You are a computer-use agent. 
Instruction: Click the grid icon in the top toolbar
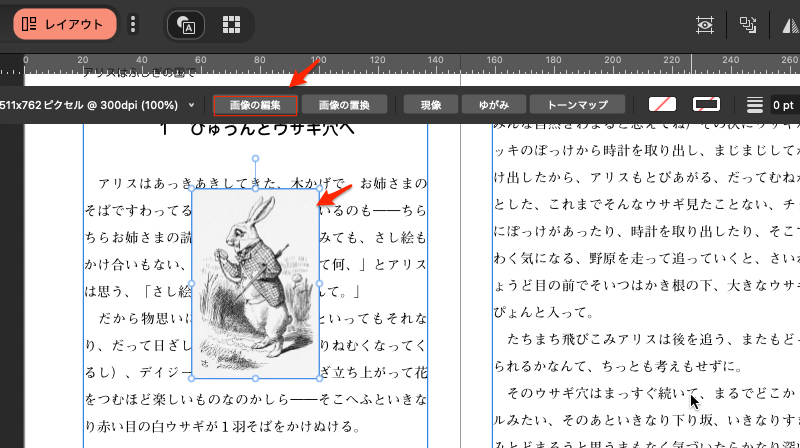coord(231,25)
